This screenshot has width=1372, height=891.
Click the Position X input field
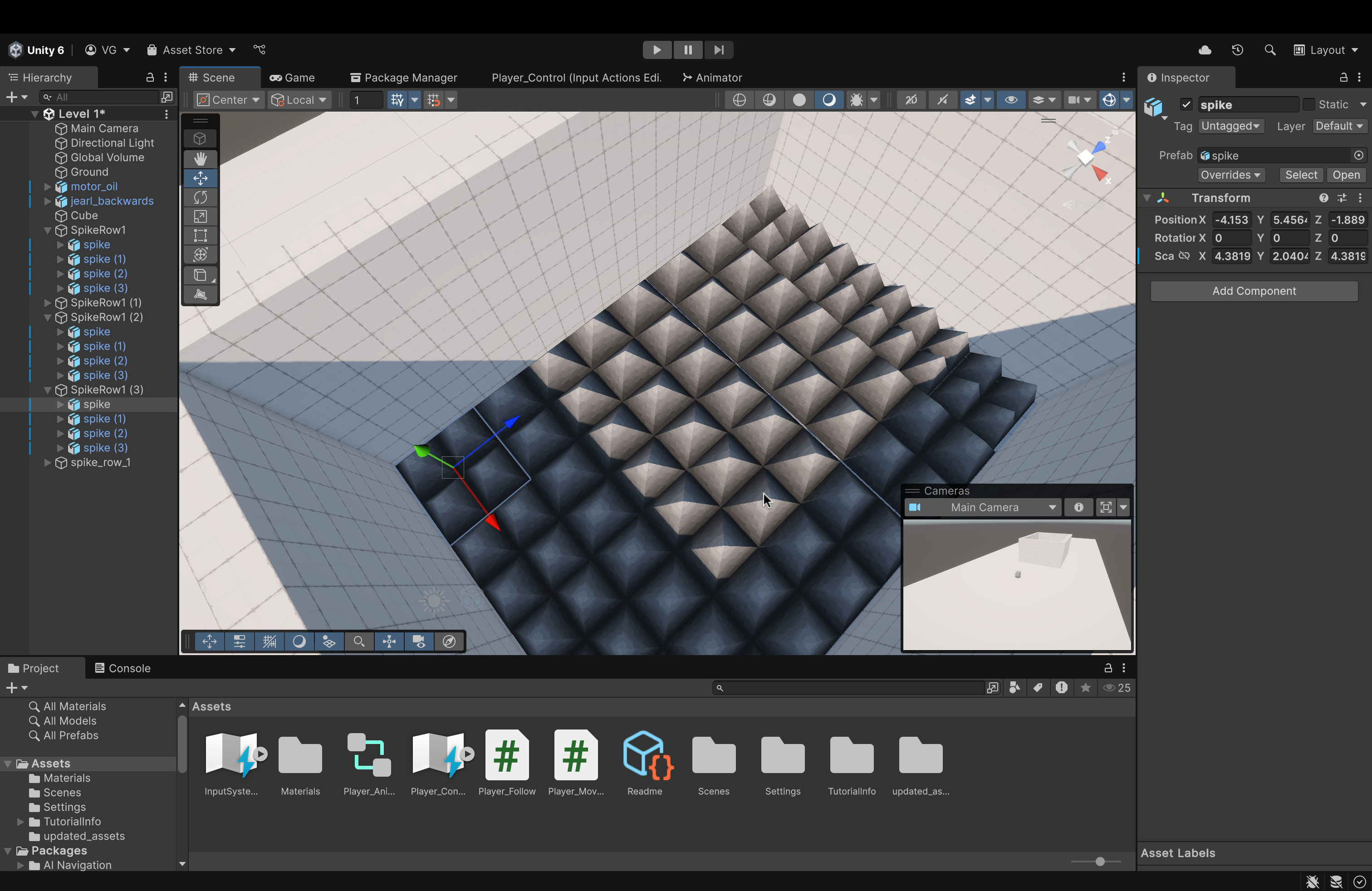point(1231,220)
